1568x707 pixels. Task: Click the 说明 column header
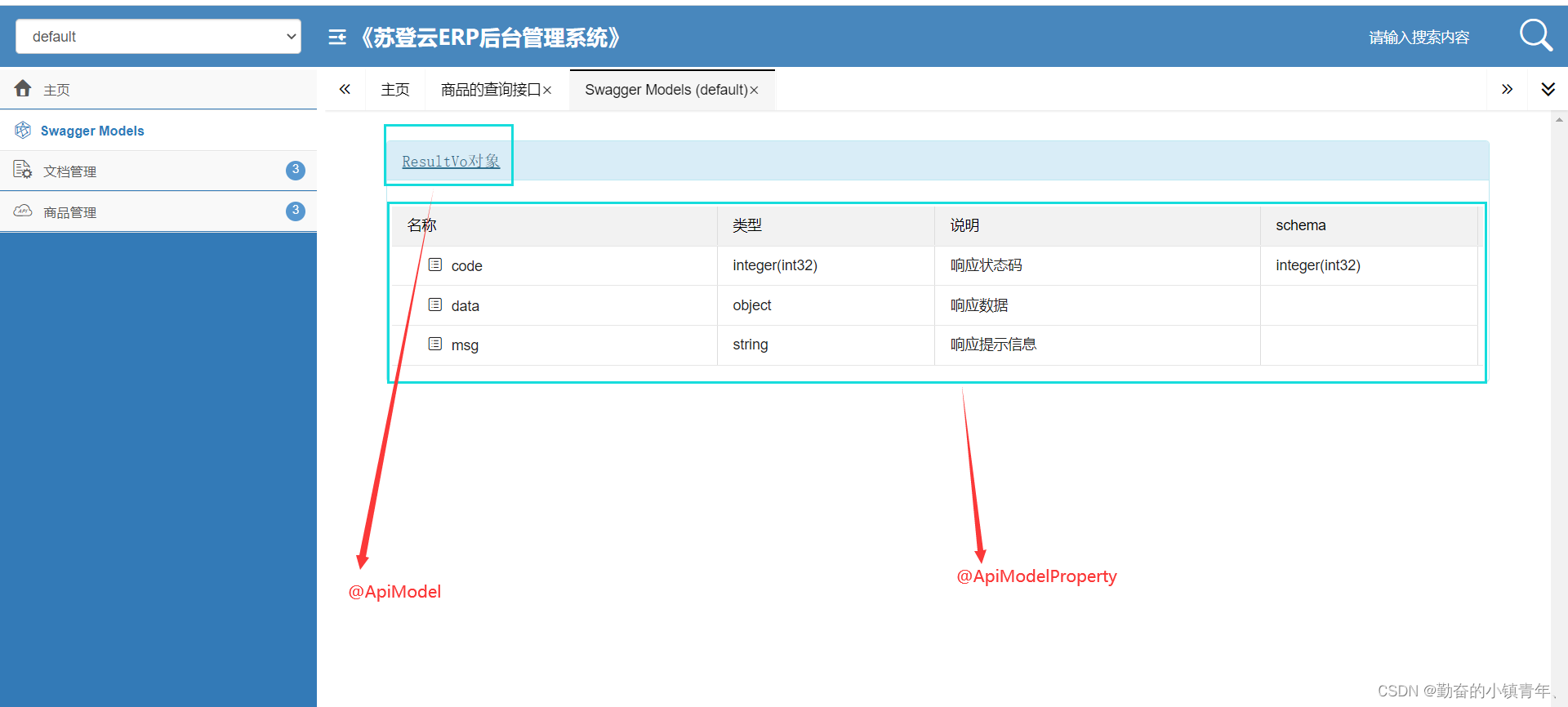pos(964,225)
